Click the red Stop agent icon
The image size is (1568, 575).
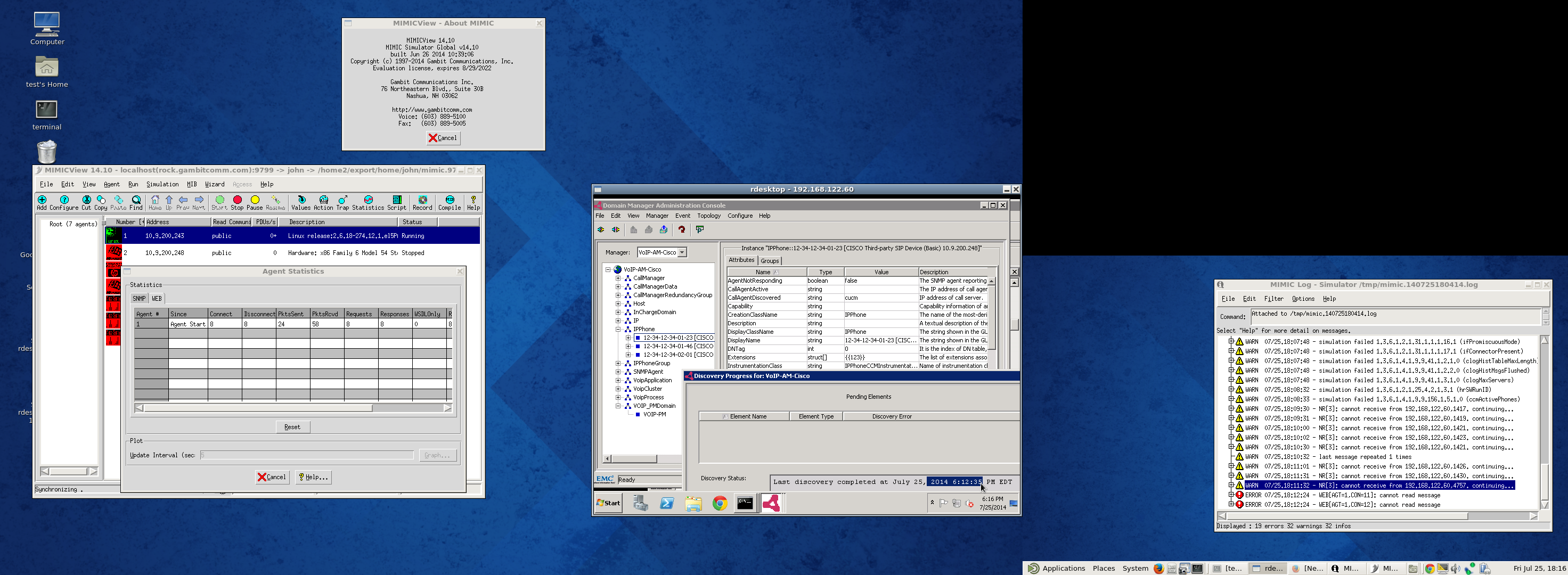[x=238, y=203]
